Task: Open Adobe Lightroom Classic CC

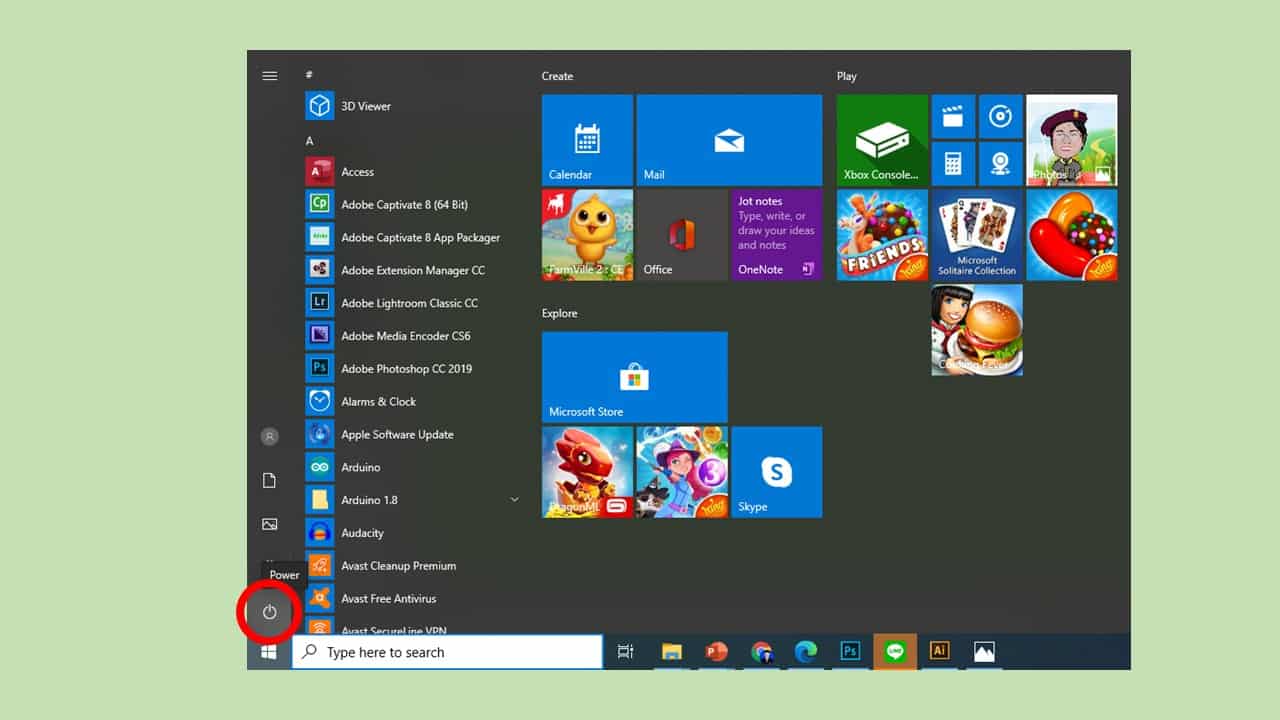Action: (414, 303)
